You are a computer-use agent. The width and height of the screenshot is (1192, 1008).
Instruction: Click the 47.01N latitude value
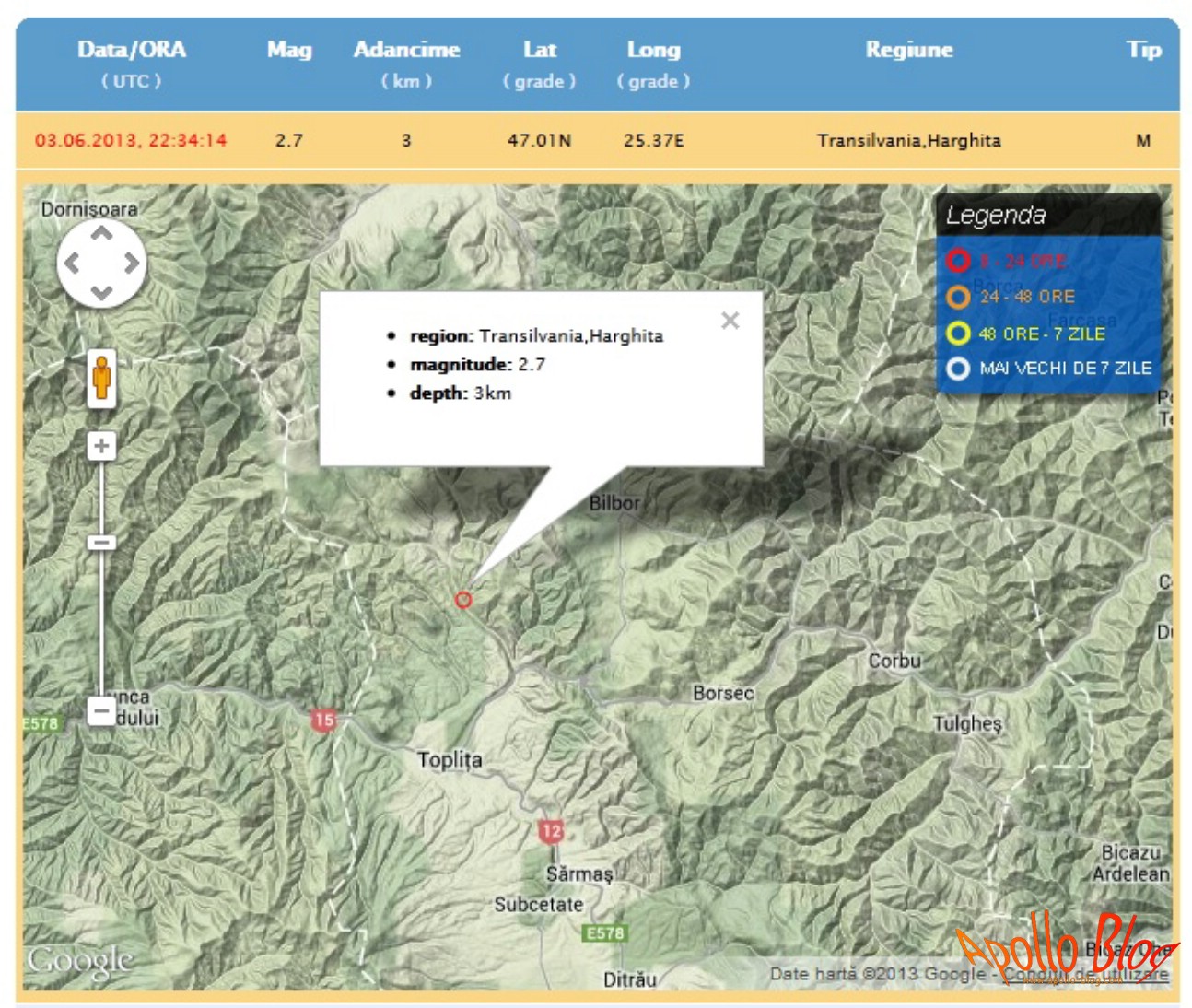pyautogui.click(x=540, y=140)
